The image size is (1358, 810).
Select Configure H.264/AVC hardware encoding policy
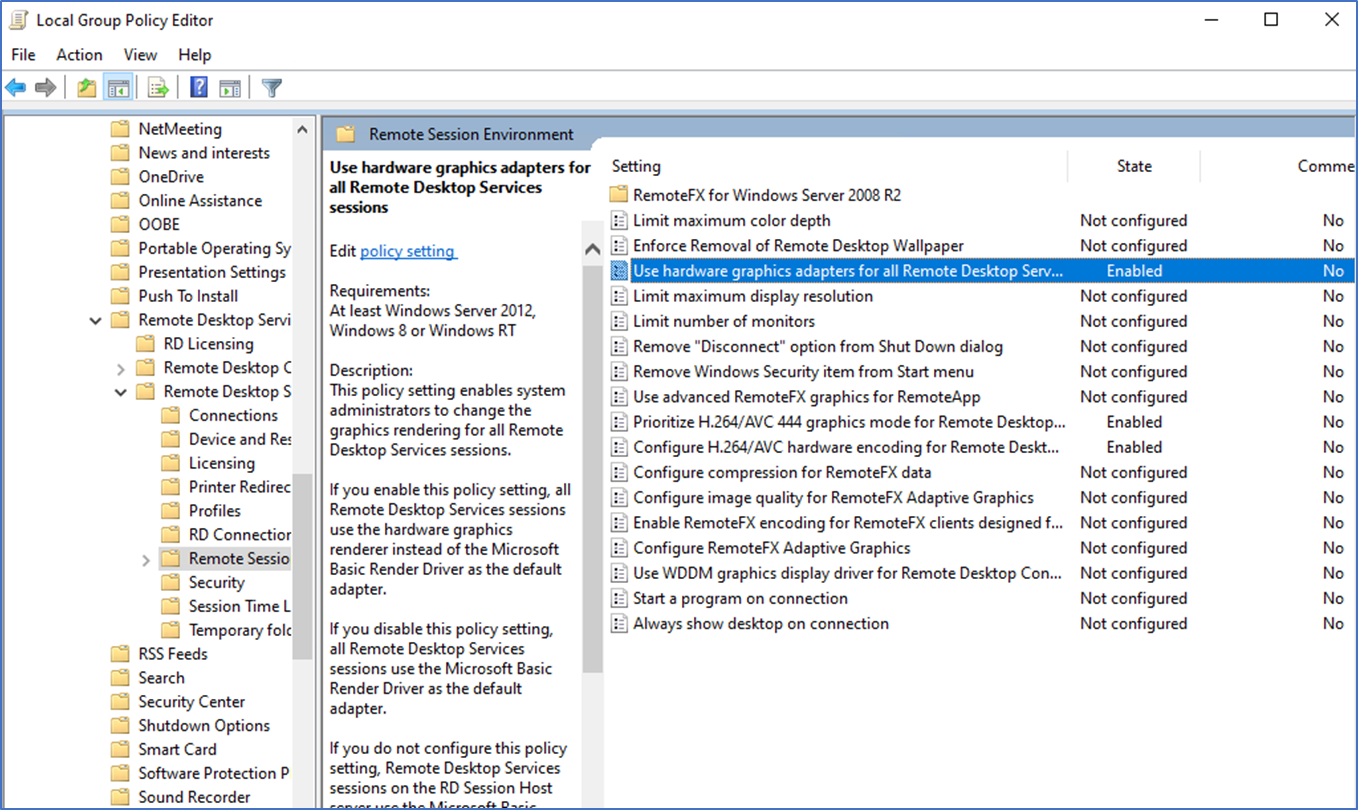(847, 448)
